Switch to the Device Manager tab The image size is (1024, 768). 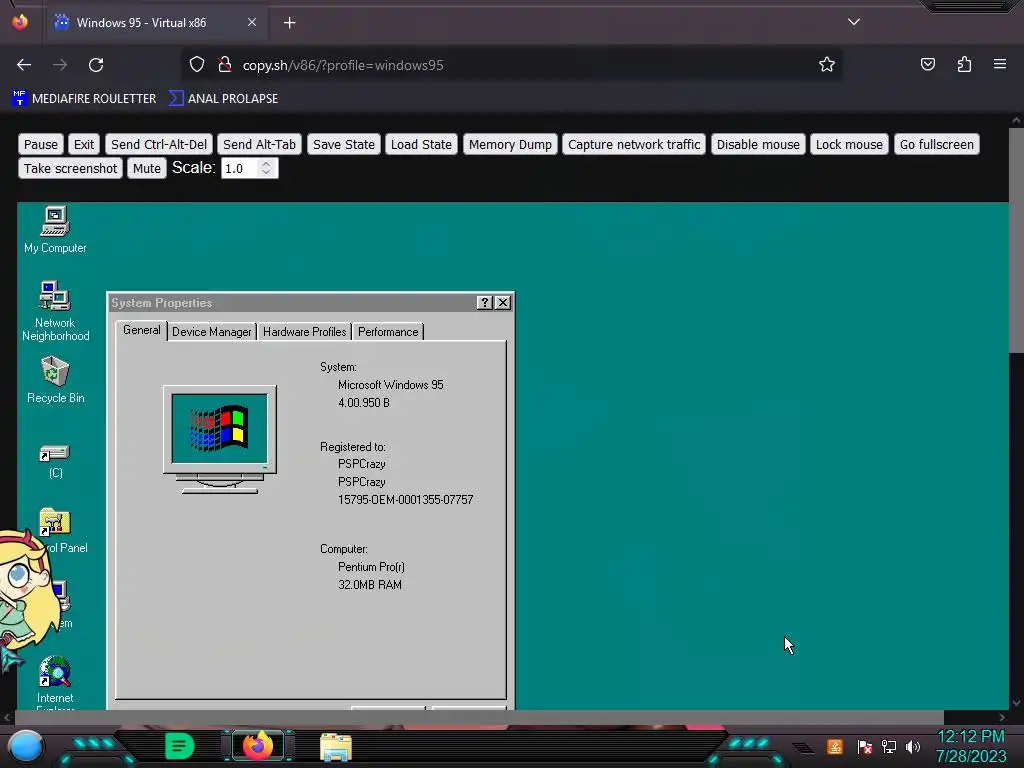pos(212,332)
